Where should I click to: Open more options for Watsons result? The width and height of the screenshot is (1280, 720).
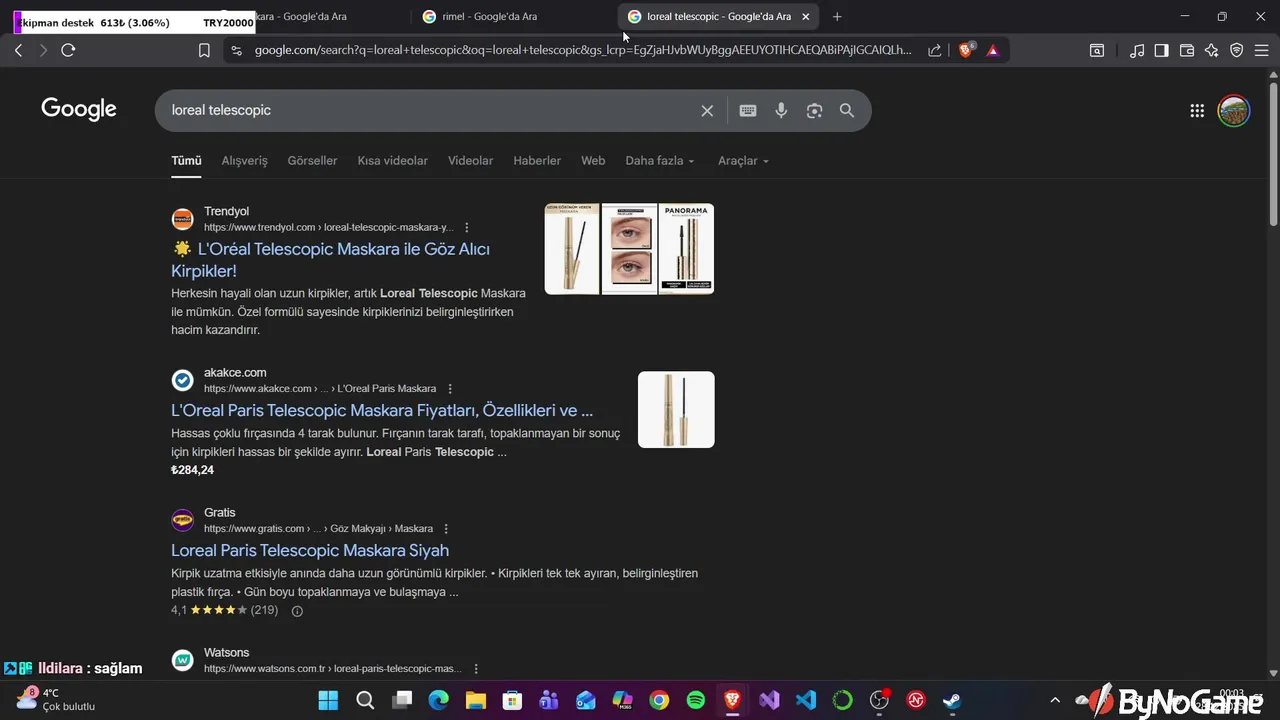(476, 669)
